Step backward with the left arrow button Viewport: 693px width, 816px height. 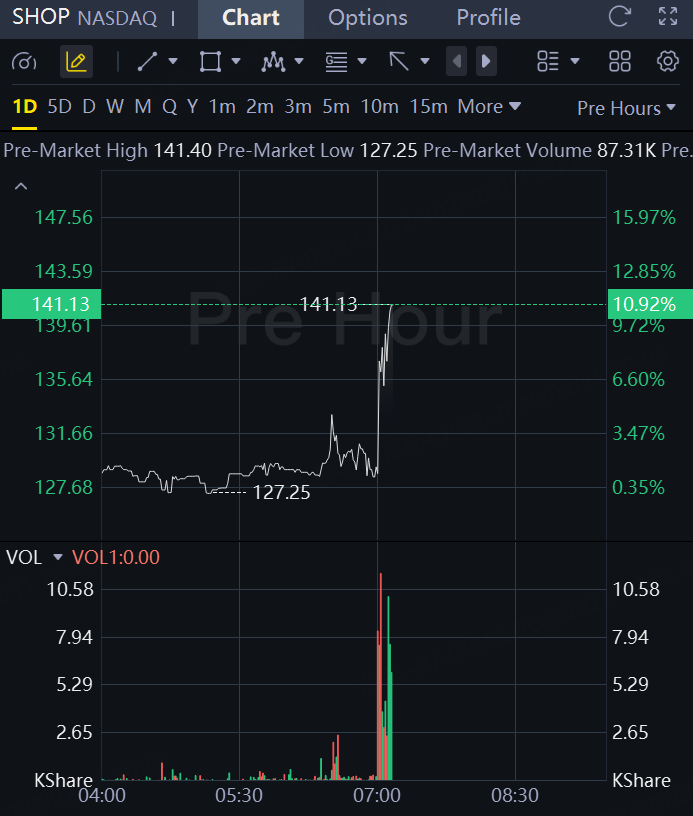pyautogui.click(x=456, y=61)
